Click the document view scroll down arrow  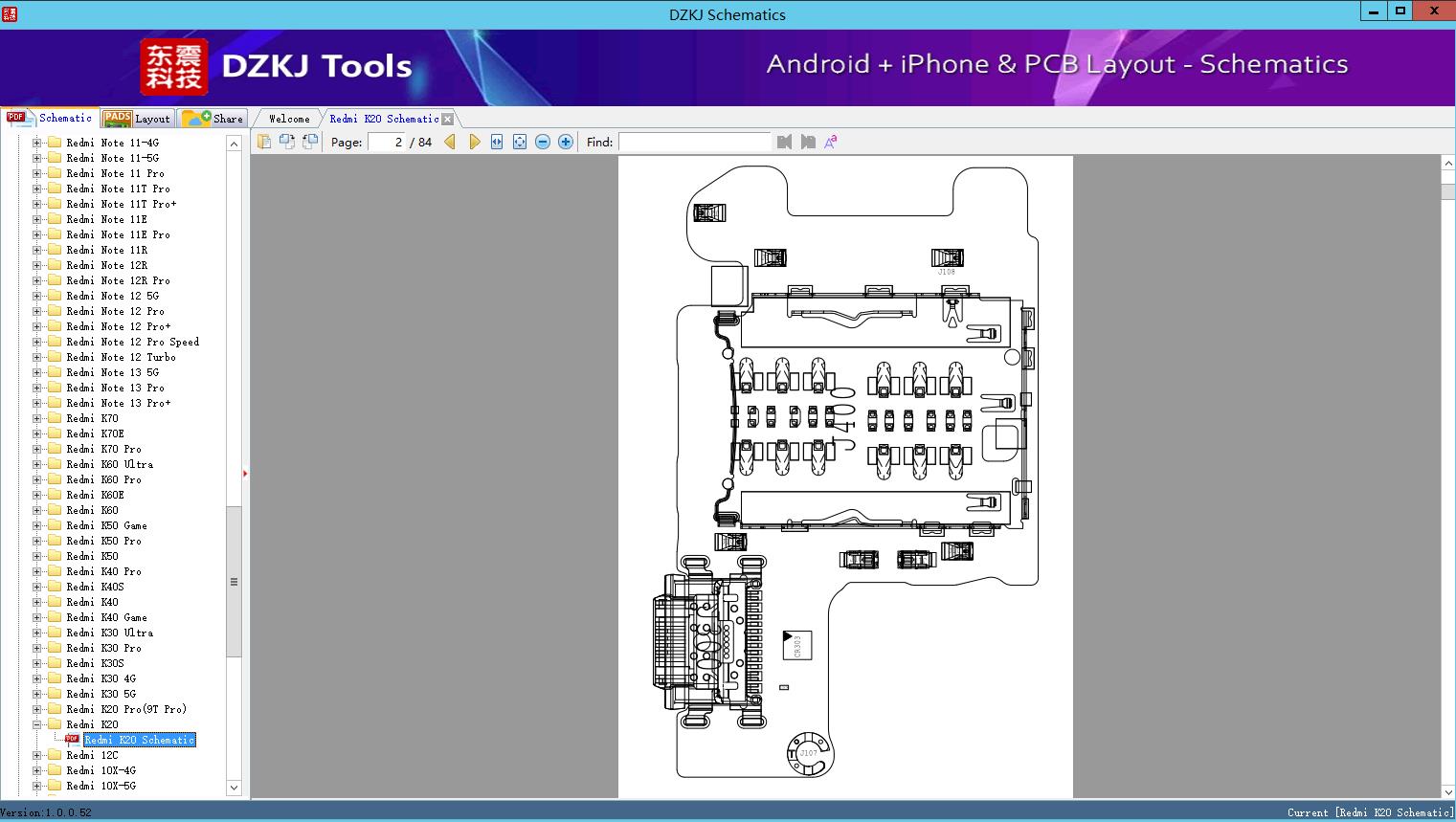coord(1448,791)
